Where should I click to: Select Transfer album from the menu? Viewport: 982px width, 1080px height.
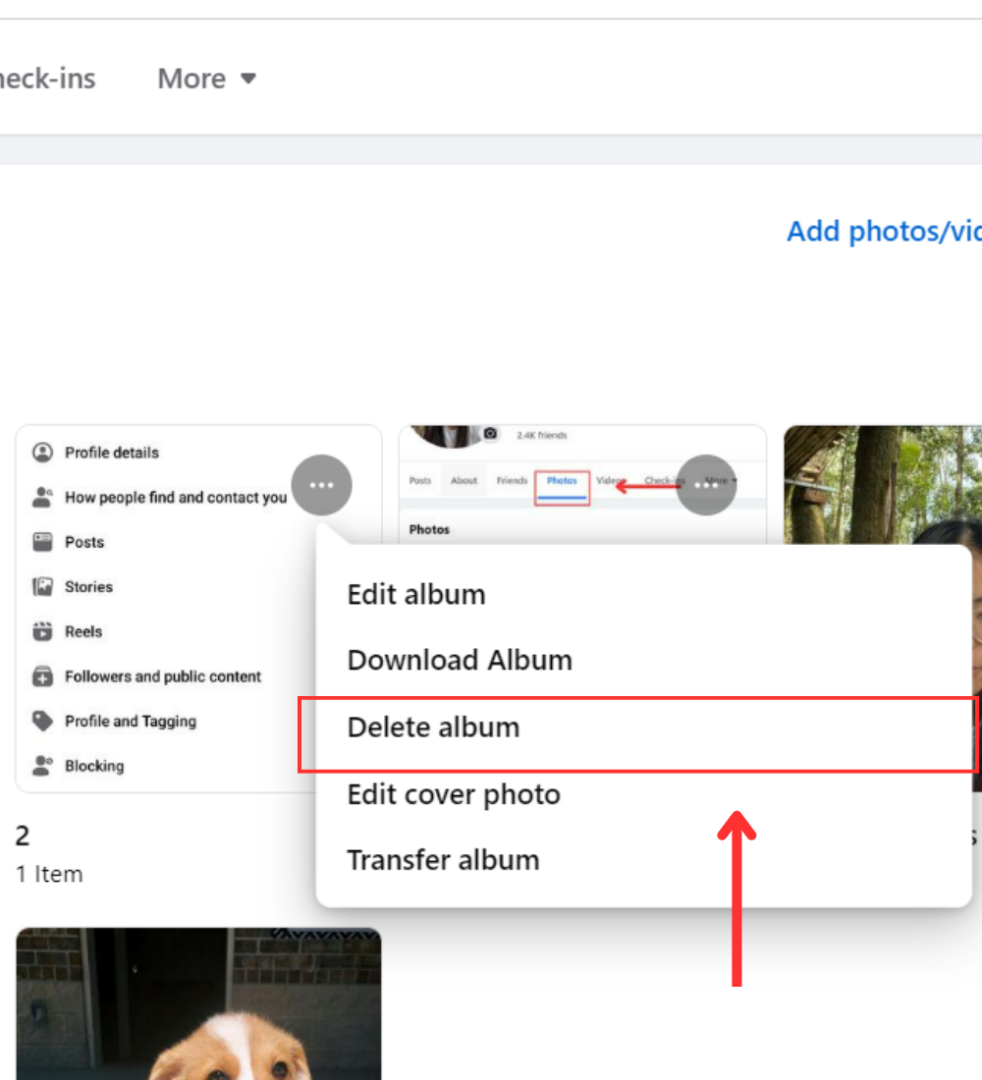443,859
